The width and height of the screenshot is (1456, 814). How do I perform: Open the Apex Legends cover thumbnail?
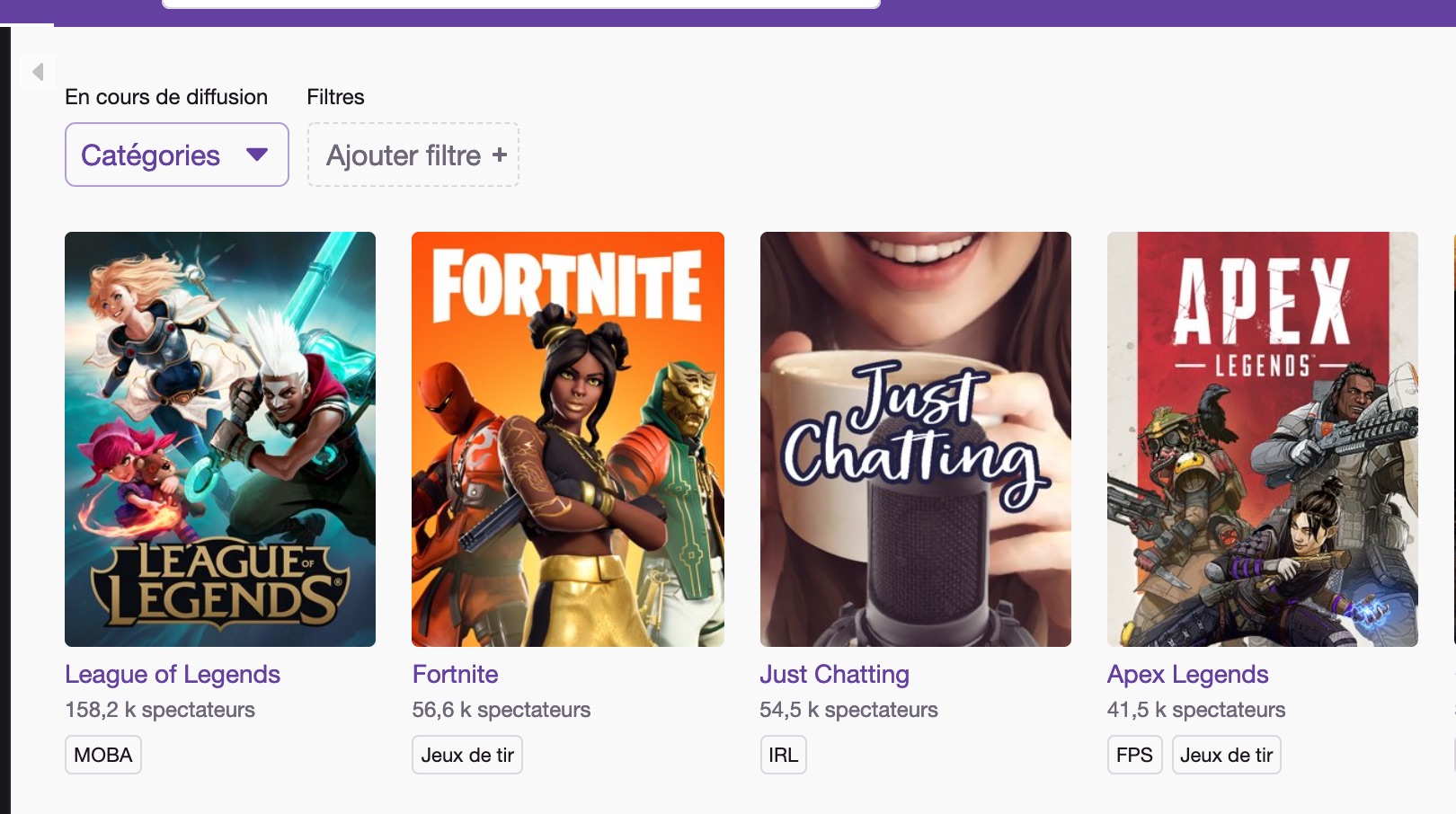pyautogui.click(x=1263, y=439)
